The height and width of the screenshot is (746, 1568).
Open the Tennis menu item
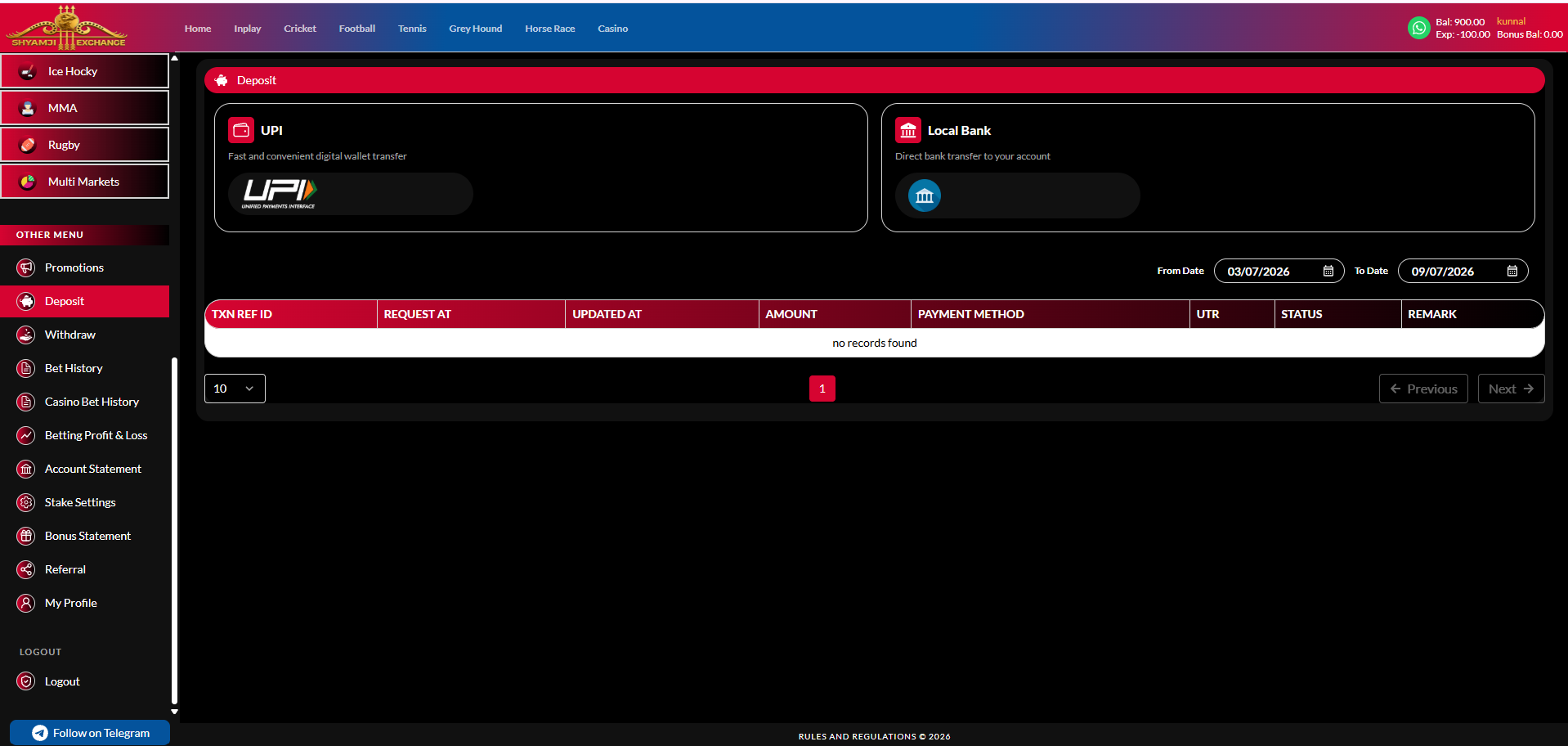412,29
